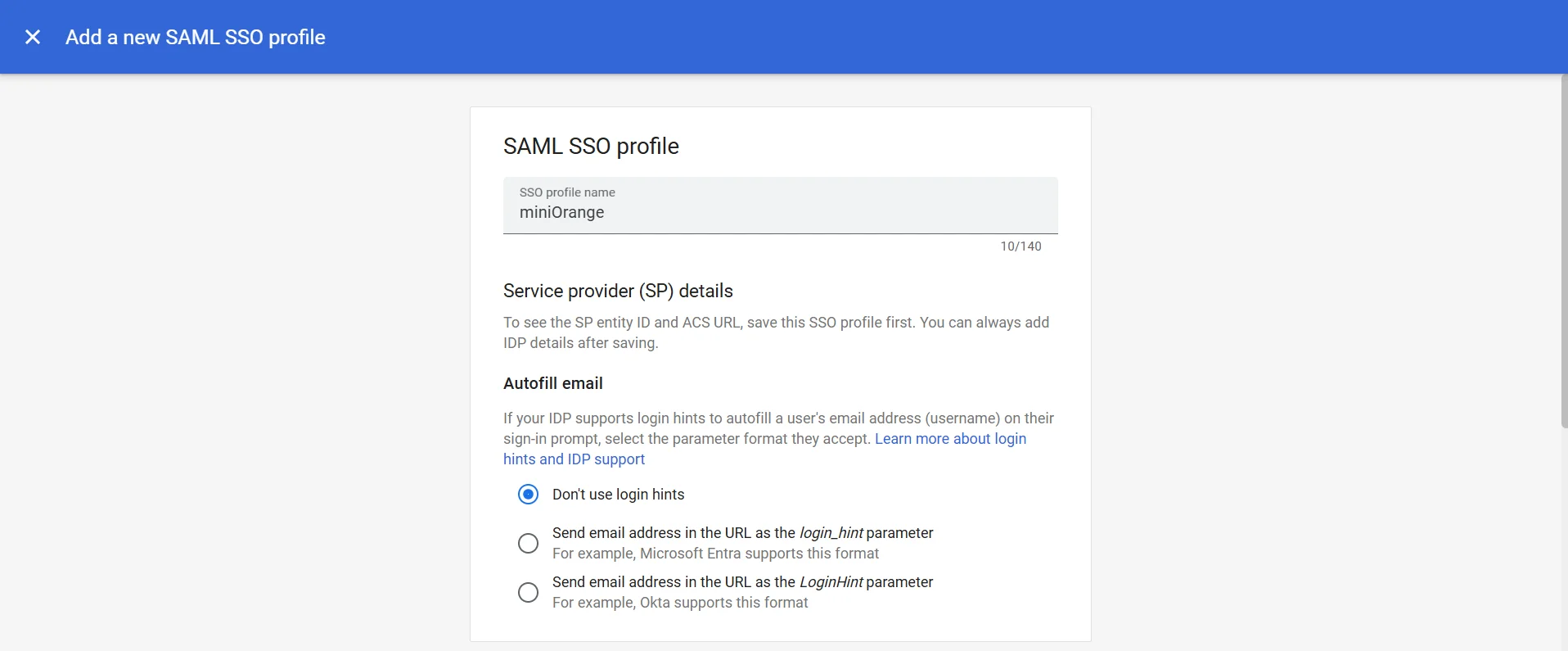Click the Microsoft Entra example helper text
Screen dimensions: 1568x651
coord(715,554)
